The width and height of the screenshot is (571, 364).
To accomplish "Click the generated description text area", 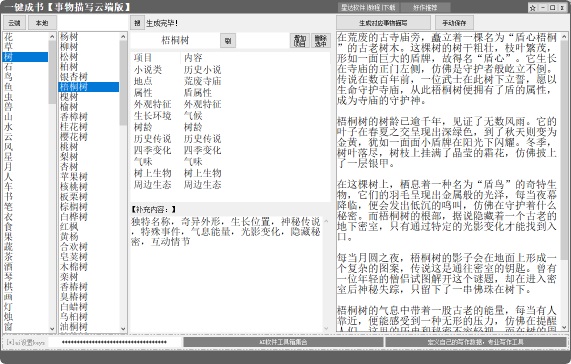I will point(448,182).
